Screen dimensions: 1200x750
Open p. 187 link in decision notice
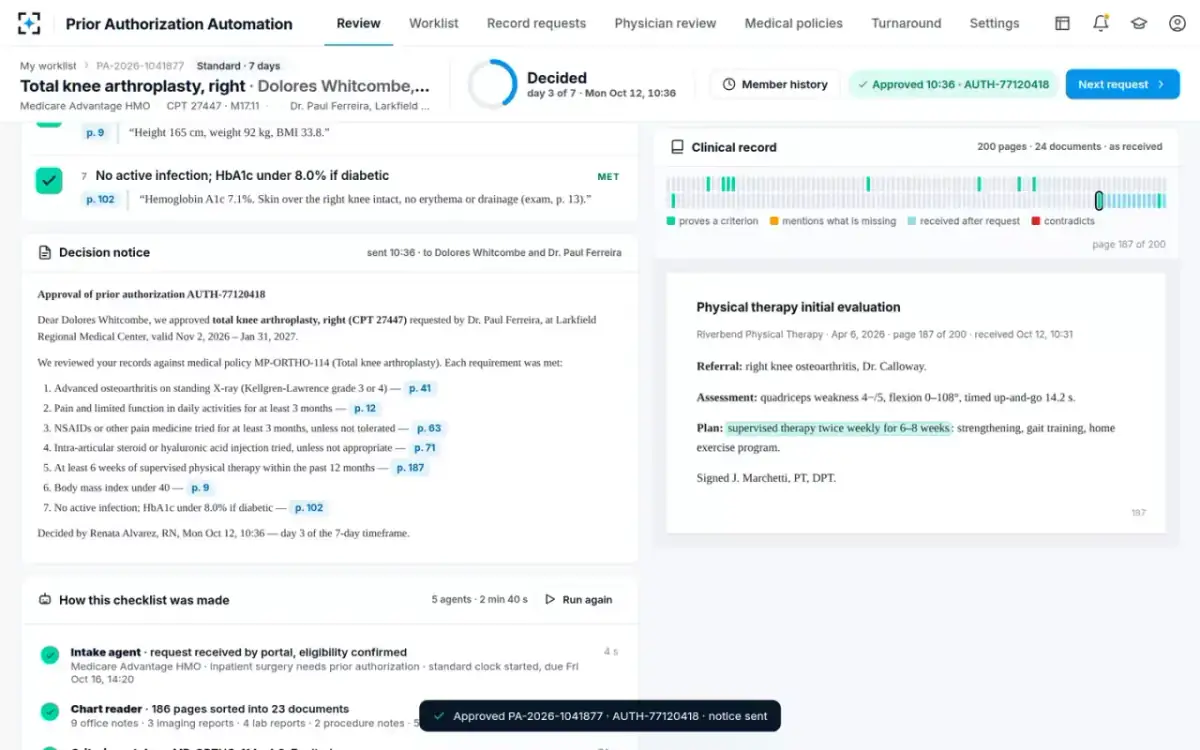point(410,467)
